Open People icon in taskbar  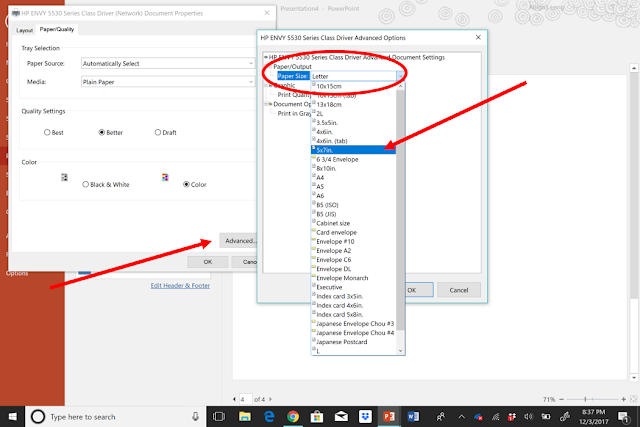[x=440, y=417]
